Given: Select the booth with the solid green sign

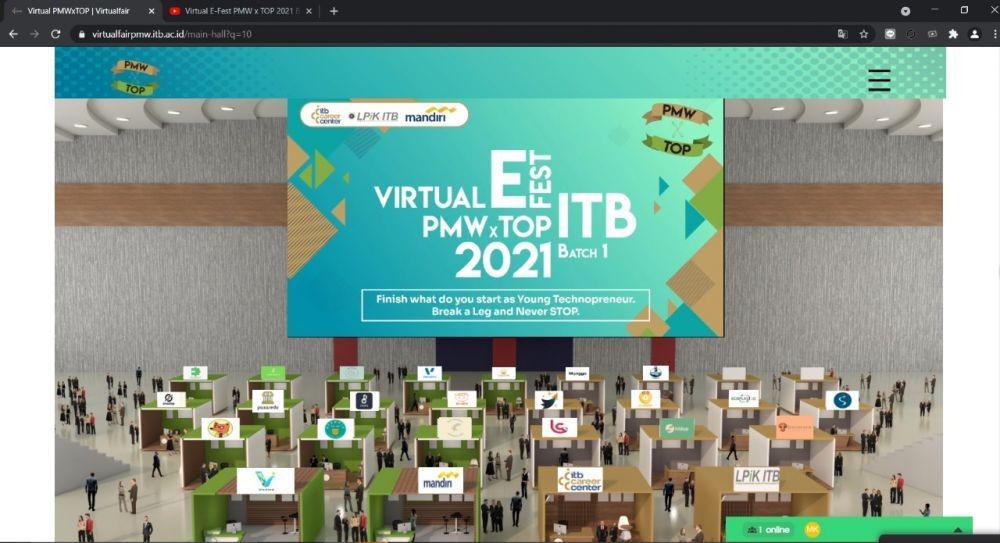Looking at the screenshot, I should [x=273, y=373].
